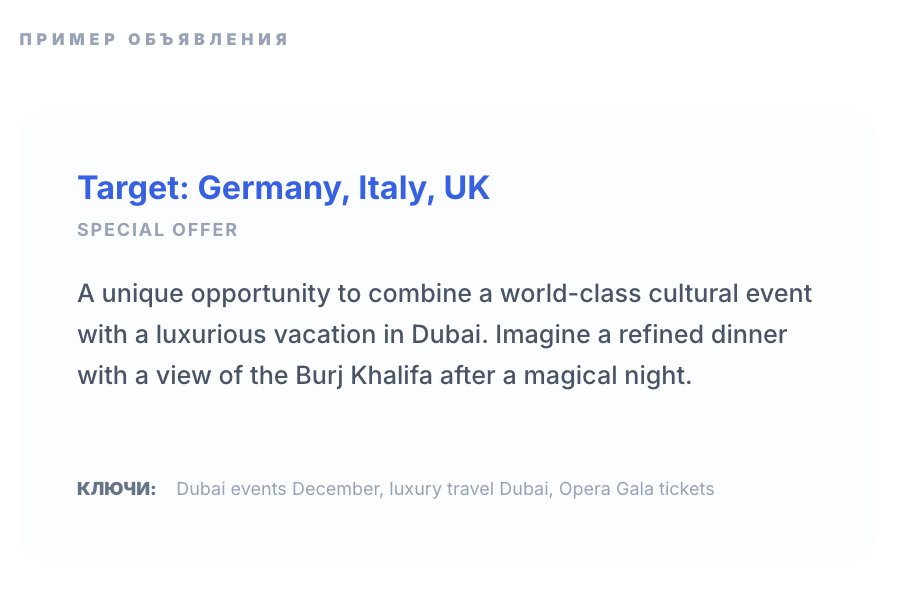
Task: Click "Germany" in the ad title
Action: point(271,188)
